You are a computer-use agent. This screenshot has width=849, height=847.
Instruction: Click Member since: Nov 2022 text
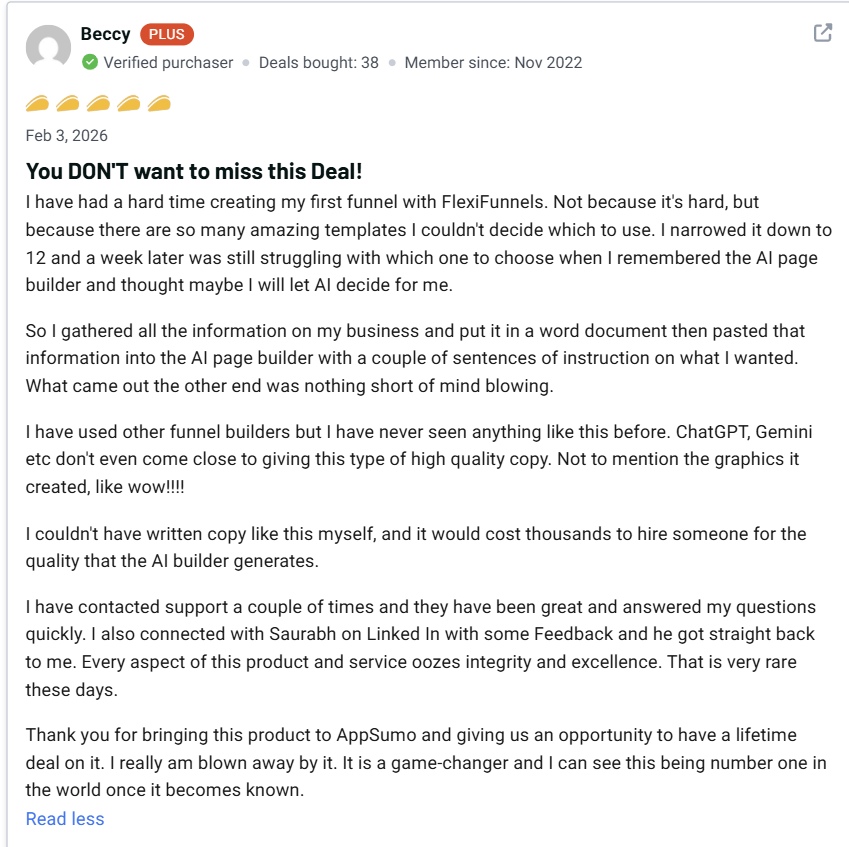coord(492,62)
